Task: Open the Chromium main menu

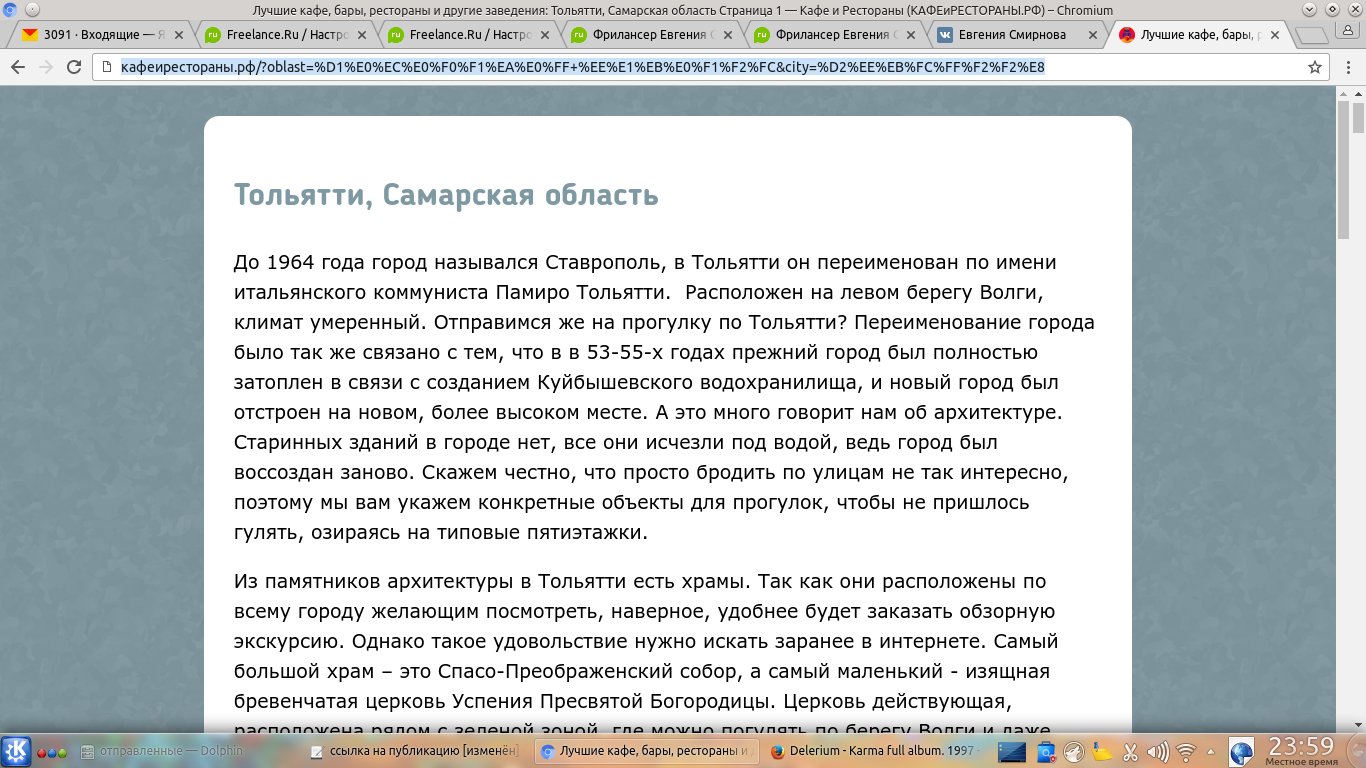Action: coord(1348,68)
